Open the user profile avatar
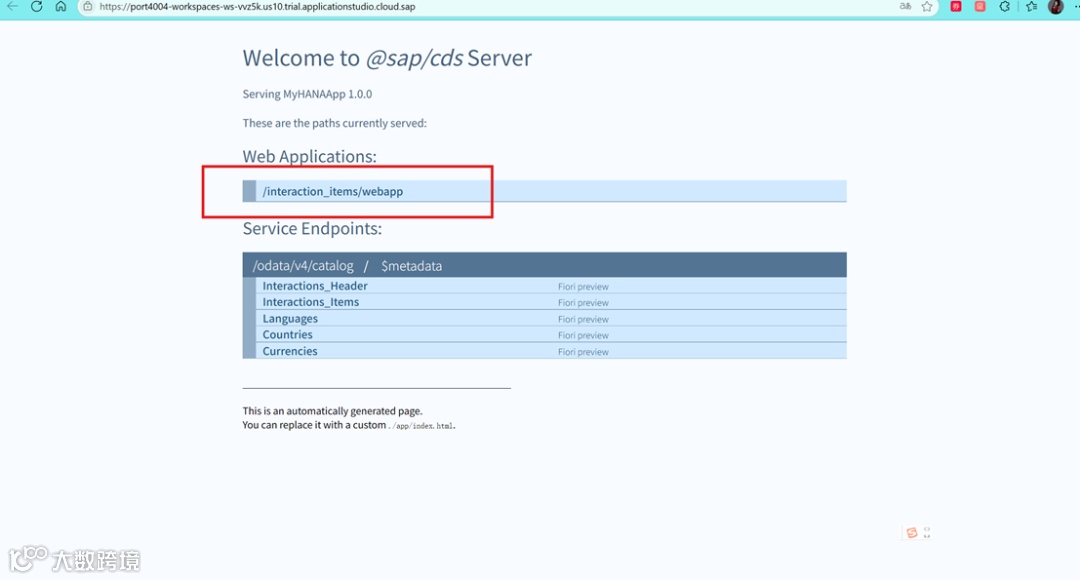The width and height of the screenshot is (1080, 580). tap(1055, 6)
